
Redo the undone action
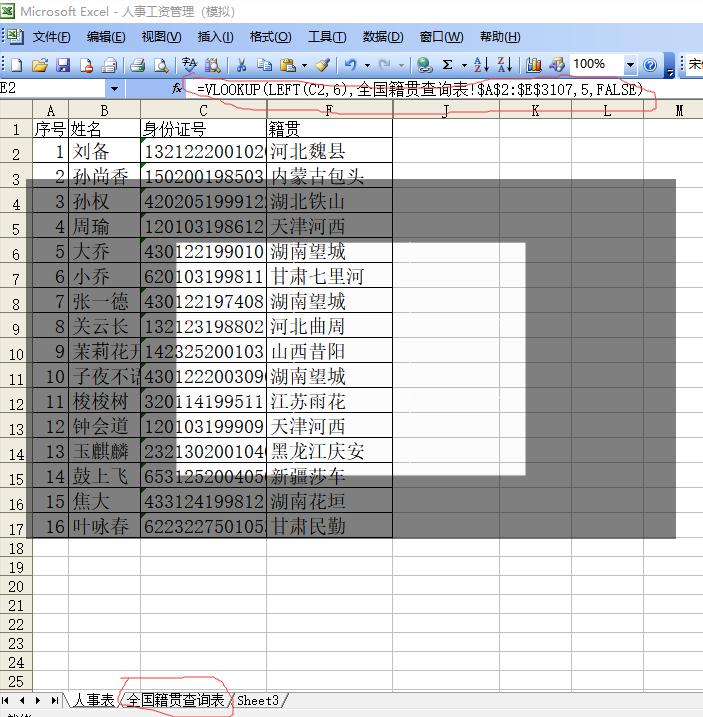[x=385, y=65]
